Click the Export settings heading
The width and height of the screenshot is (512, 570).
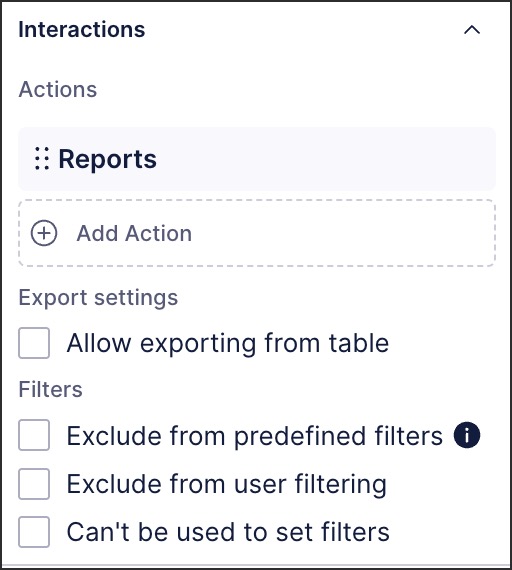click(x=98, y=298)
